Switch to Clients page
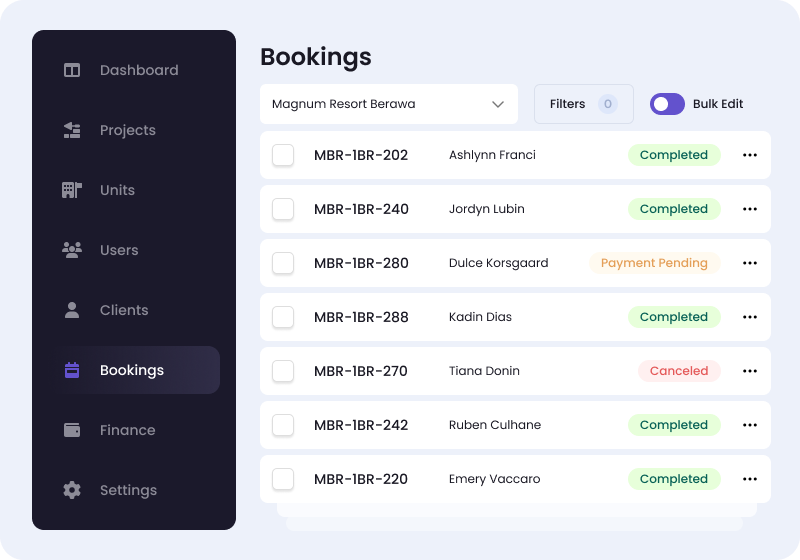 pyautogui.click(x=124, y=310)
